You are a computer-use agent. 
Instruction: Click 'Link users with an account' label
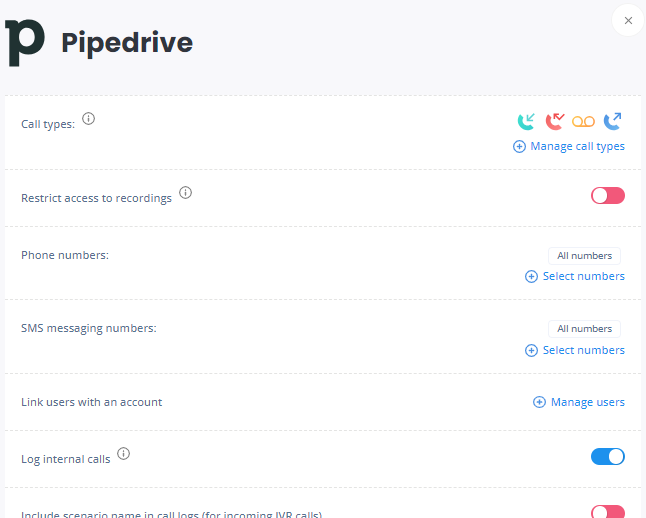tap(91, 402)
